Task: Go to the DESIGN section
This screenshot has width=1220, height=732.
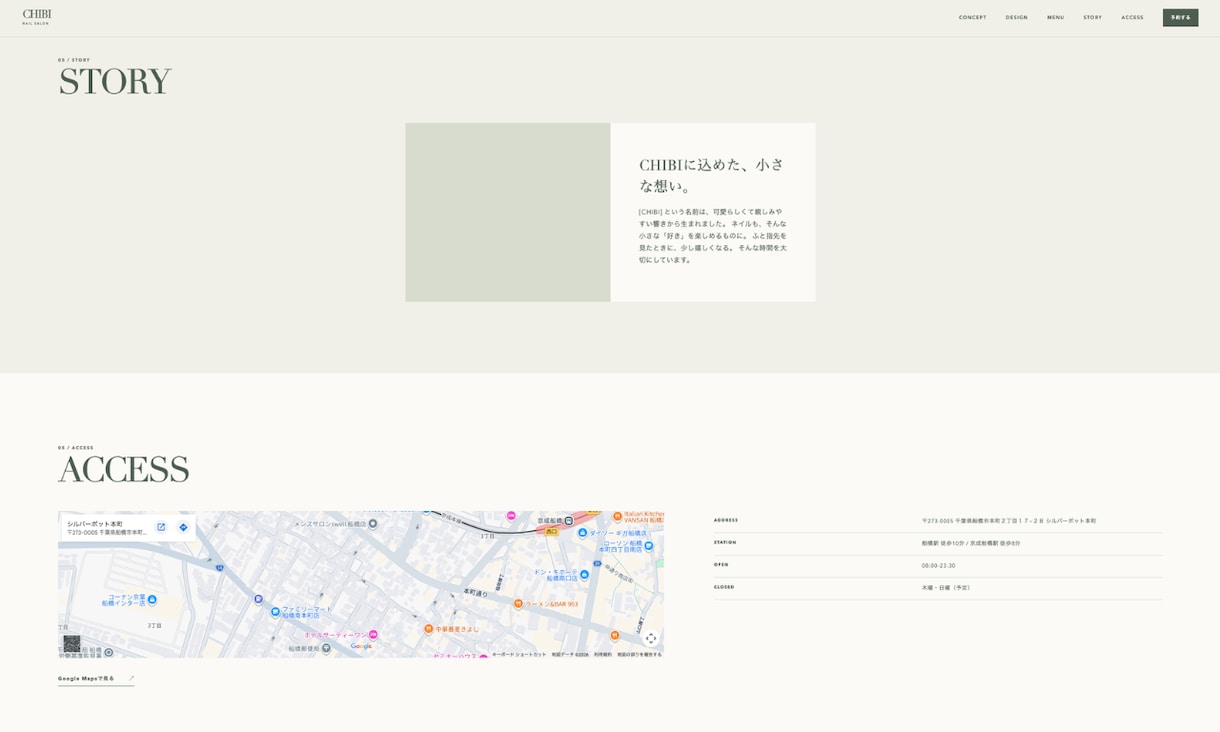Action: [1016, 17]
